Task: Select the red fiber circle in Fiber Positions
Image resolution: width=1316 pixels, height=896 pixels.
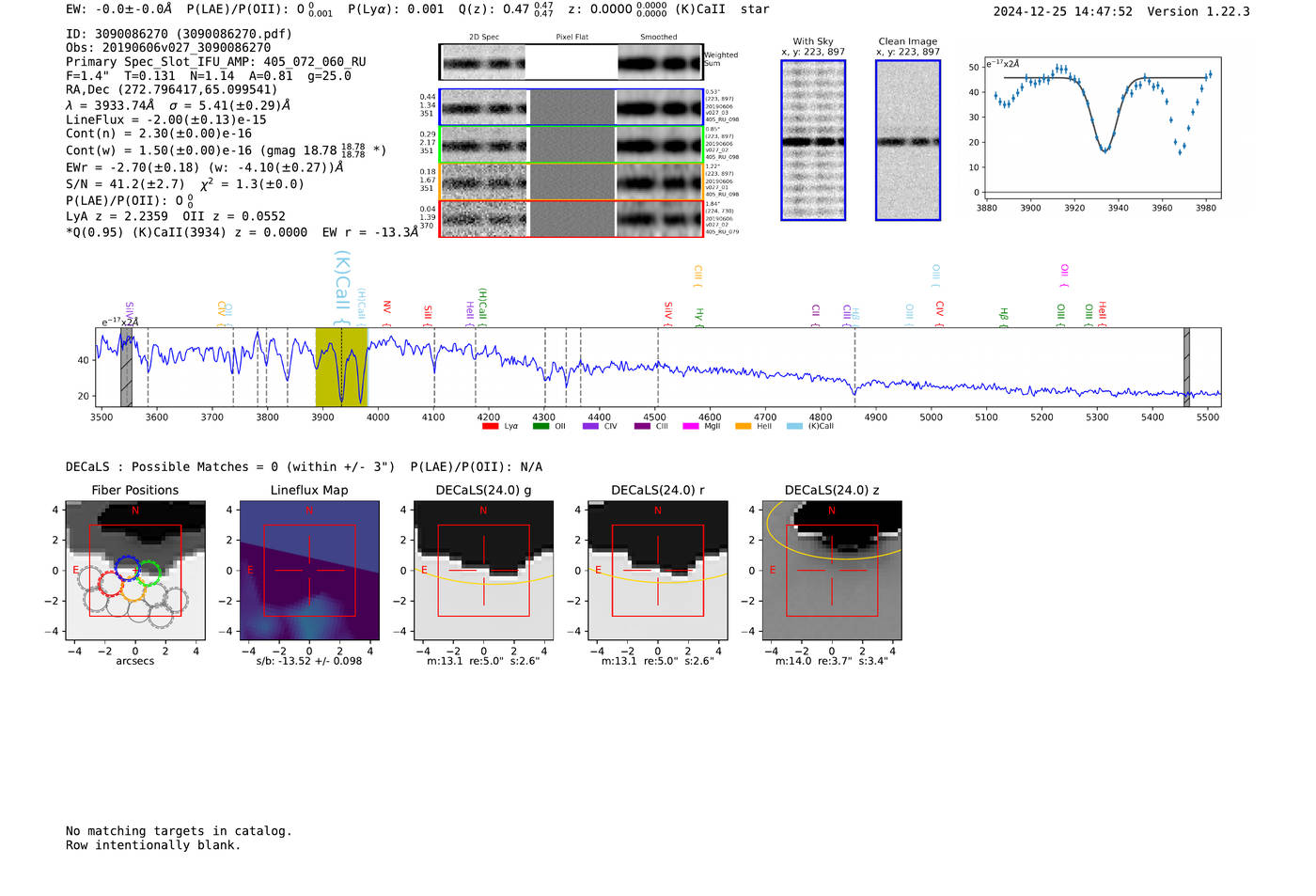Action: tap(110, 584)
